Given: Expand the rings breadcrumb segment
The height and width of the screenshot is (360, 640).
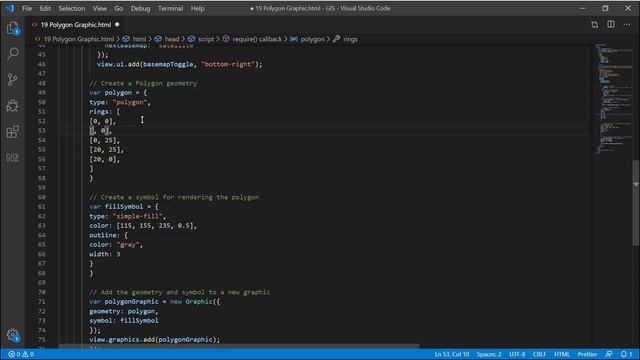Looking at the screenshot, I should tap(350, 39).
